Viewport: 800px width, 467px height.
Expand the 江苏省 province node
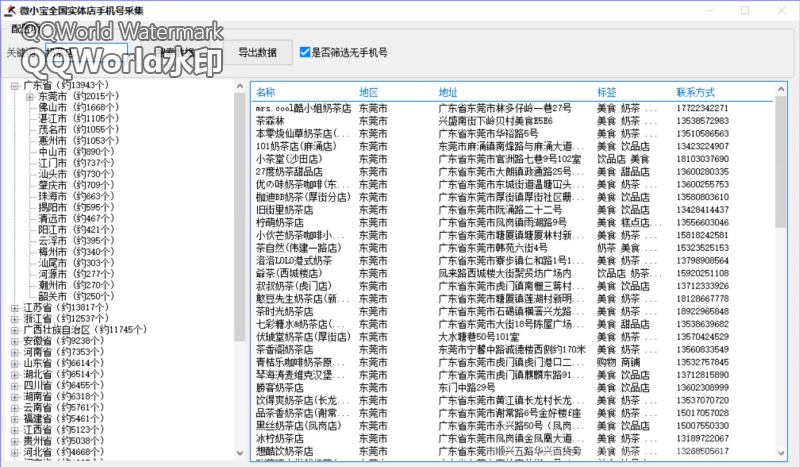[13, 307]
